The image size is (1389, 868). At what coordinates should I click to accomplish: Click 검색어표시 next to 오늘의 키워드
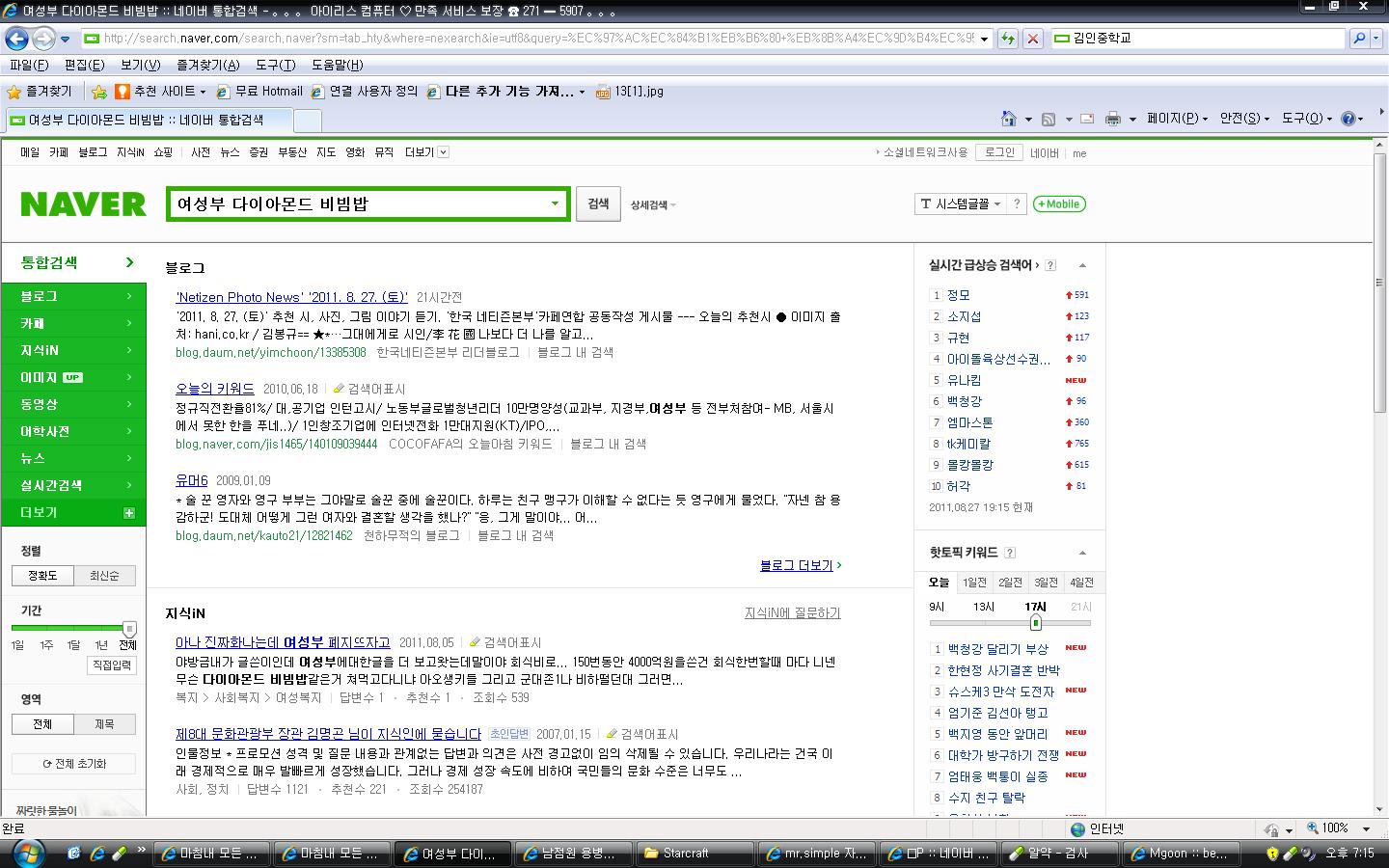pos(369,389)
